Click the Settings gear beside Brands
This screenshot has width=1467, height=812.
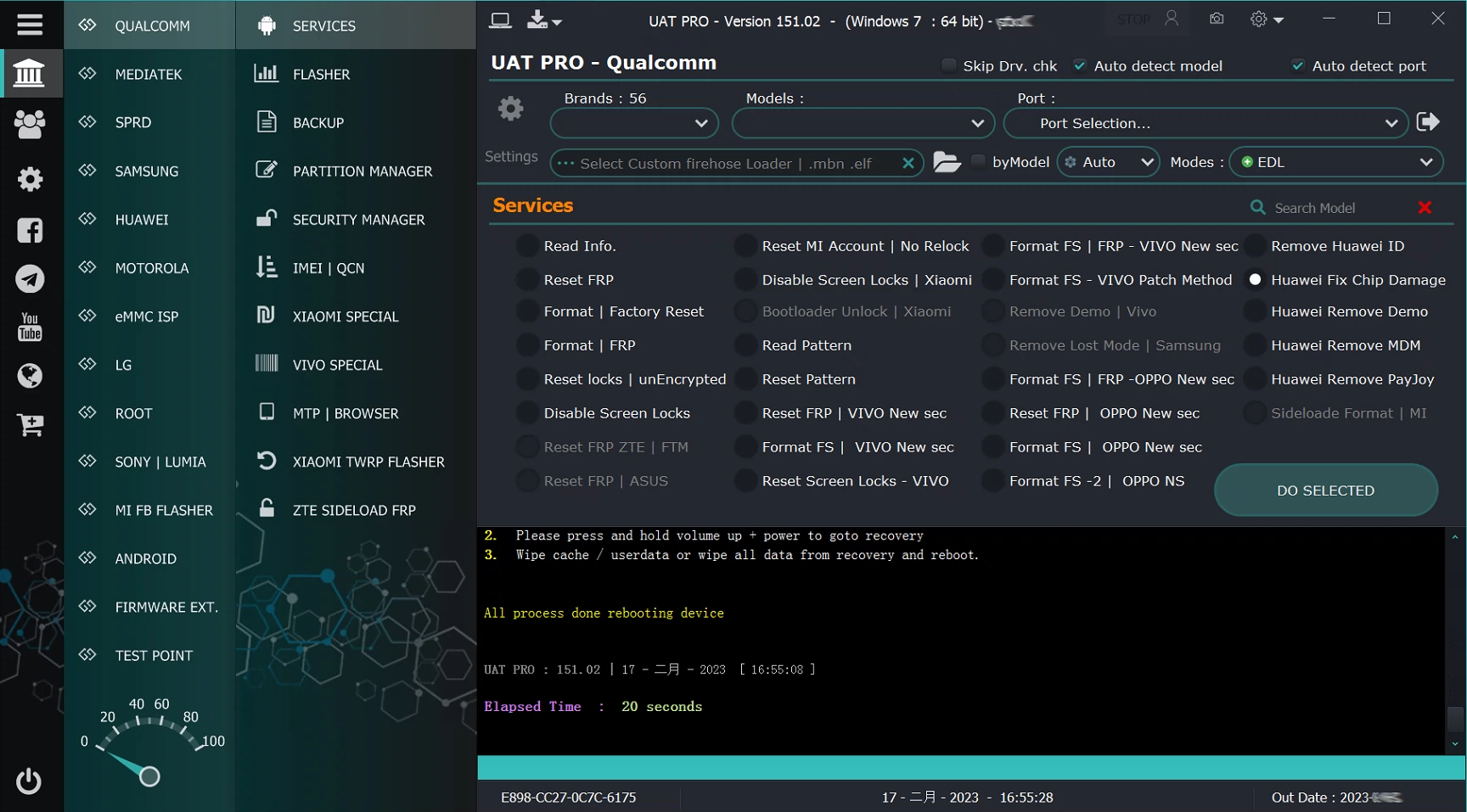point(510,109)
